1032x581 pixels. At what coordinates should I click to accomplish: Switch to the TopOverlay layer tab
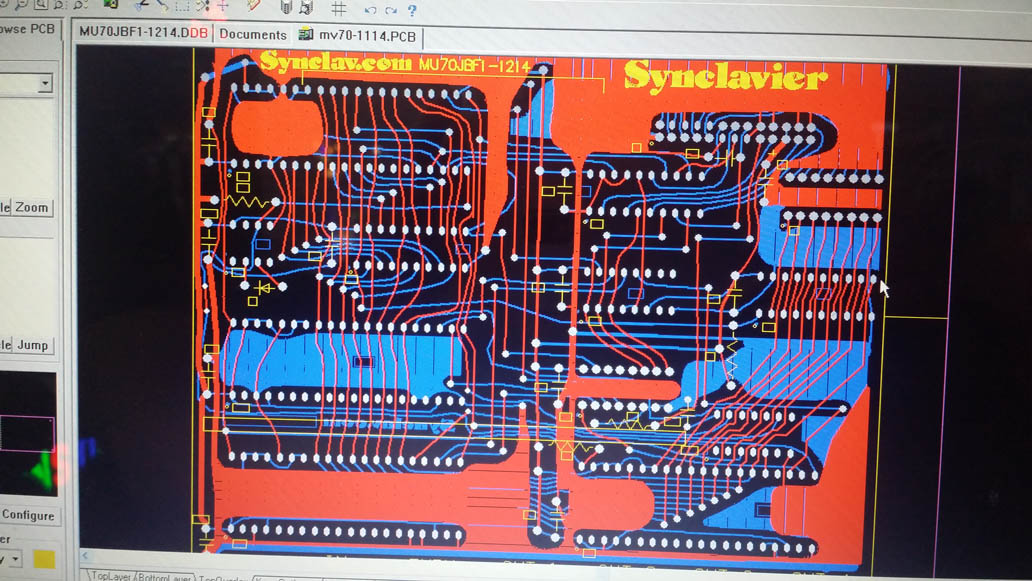pos(222,578)
